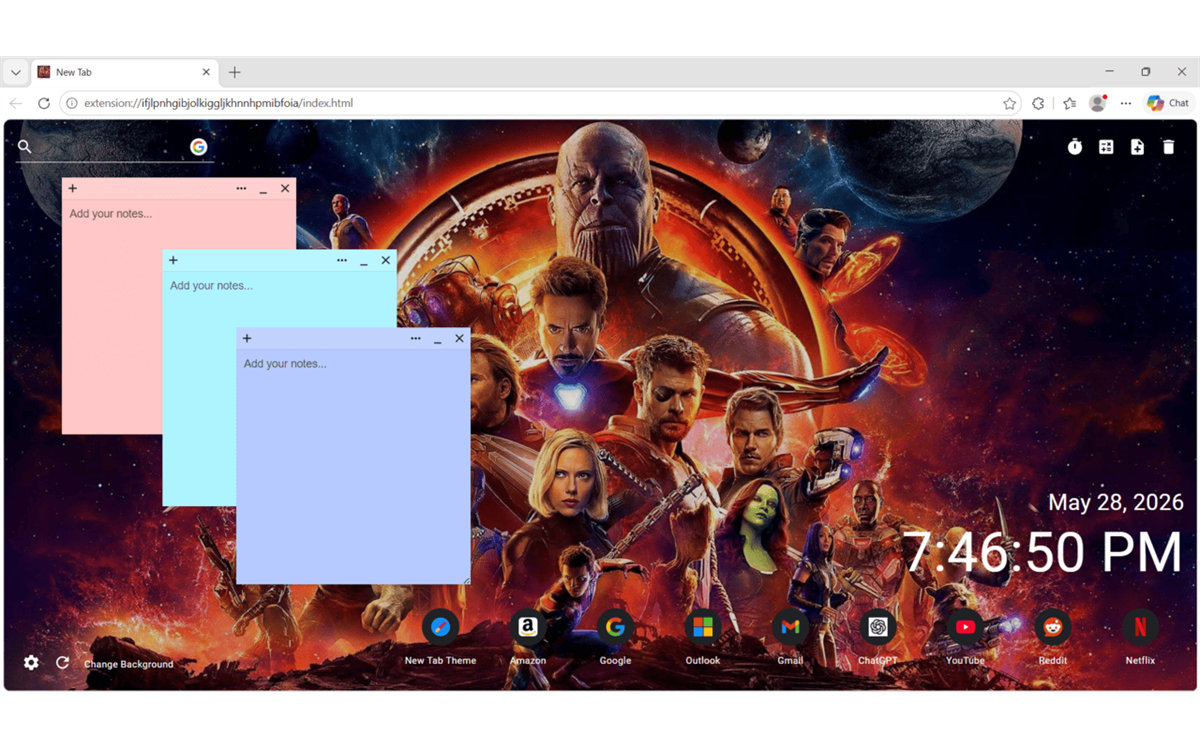View site information icon in address bar
The width and height of the screenshot is (1200, 750).
(72, 103)
